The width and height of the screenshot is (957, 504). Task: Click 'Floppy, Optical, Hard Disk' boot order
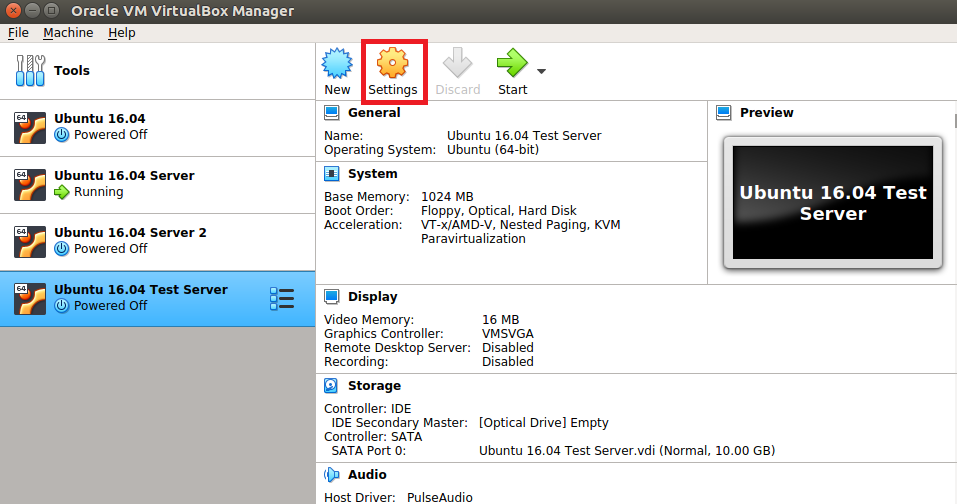(x=499, y=211)
